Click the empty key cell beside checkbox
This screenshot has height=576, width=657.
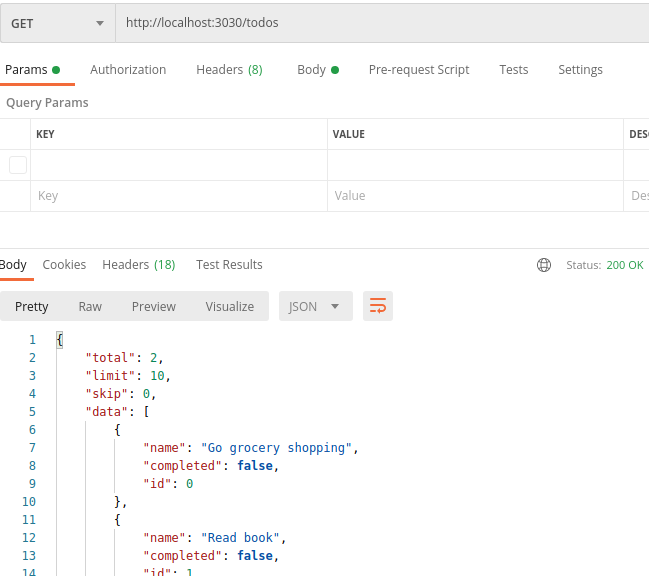click(x=179, y=165)
